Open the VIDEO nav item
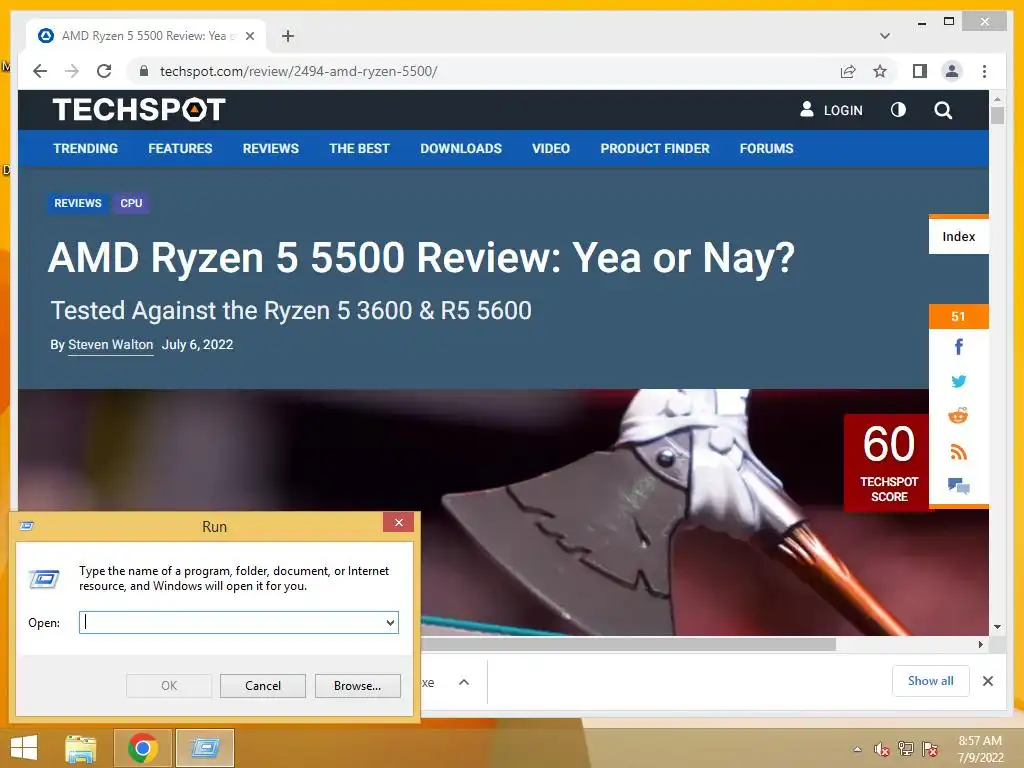1024x768 pixels. click(551, 148)
